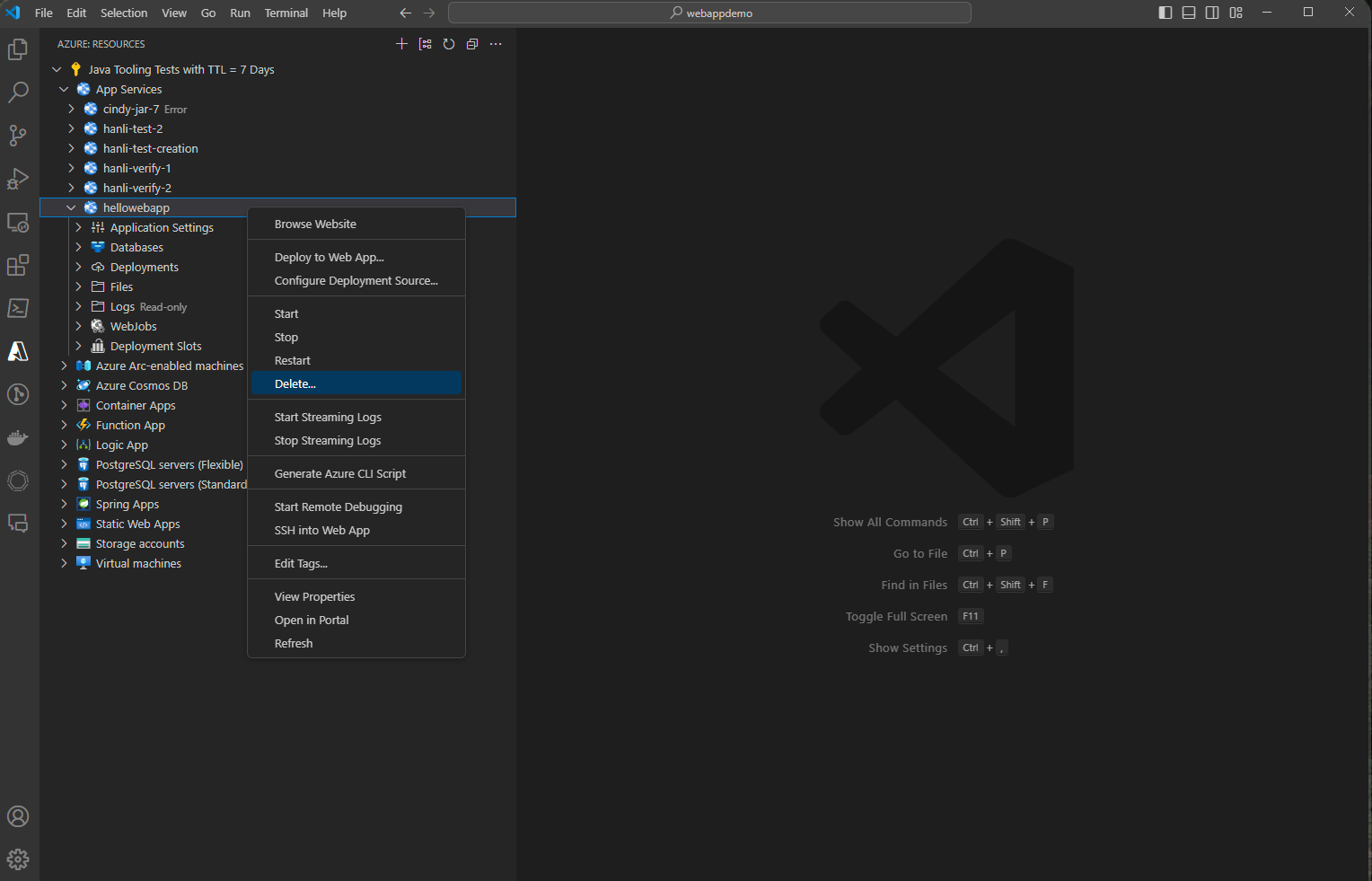Expand the Azure Cosmos DB node
The image size is (1372, 881).
64,385
